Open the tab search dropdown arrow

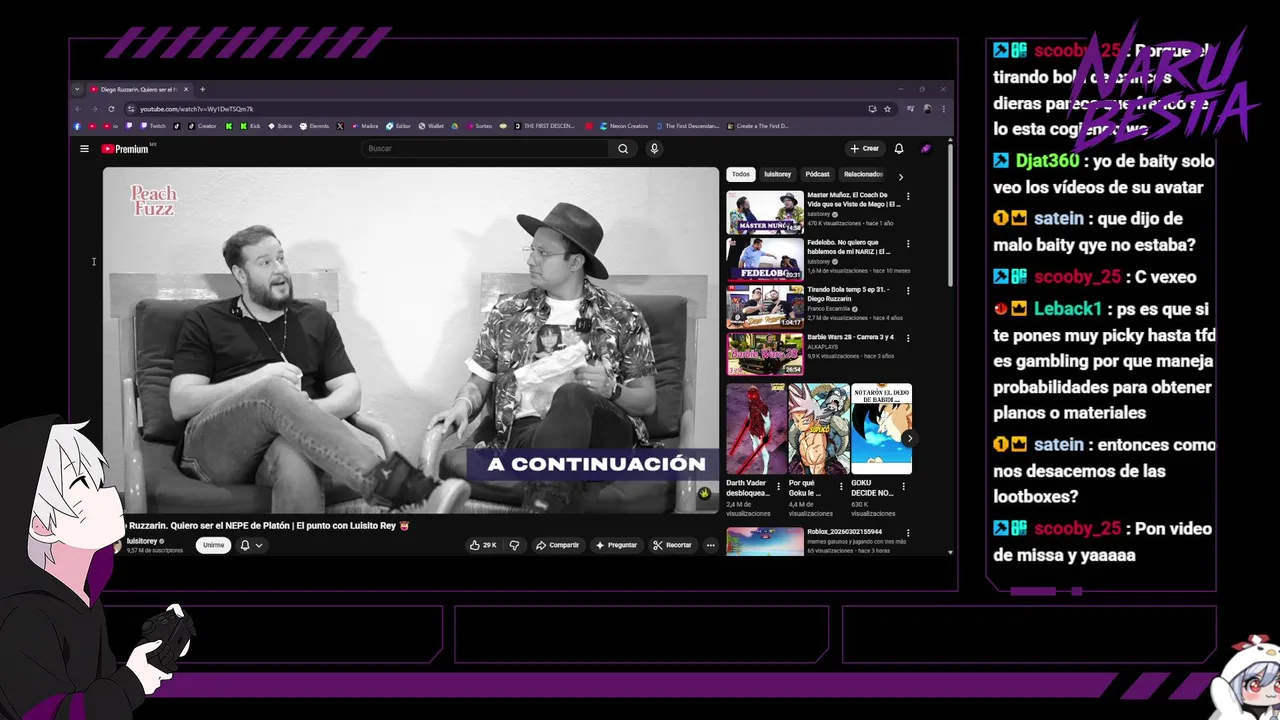[x=77, y=89]
